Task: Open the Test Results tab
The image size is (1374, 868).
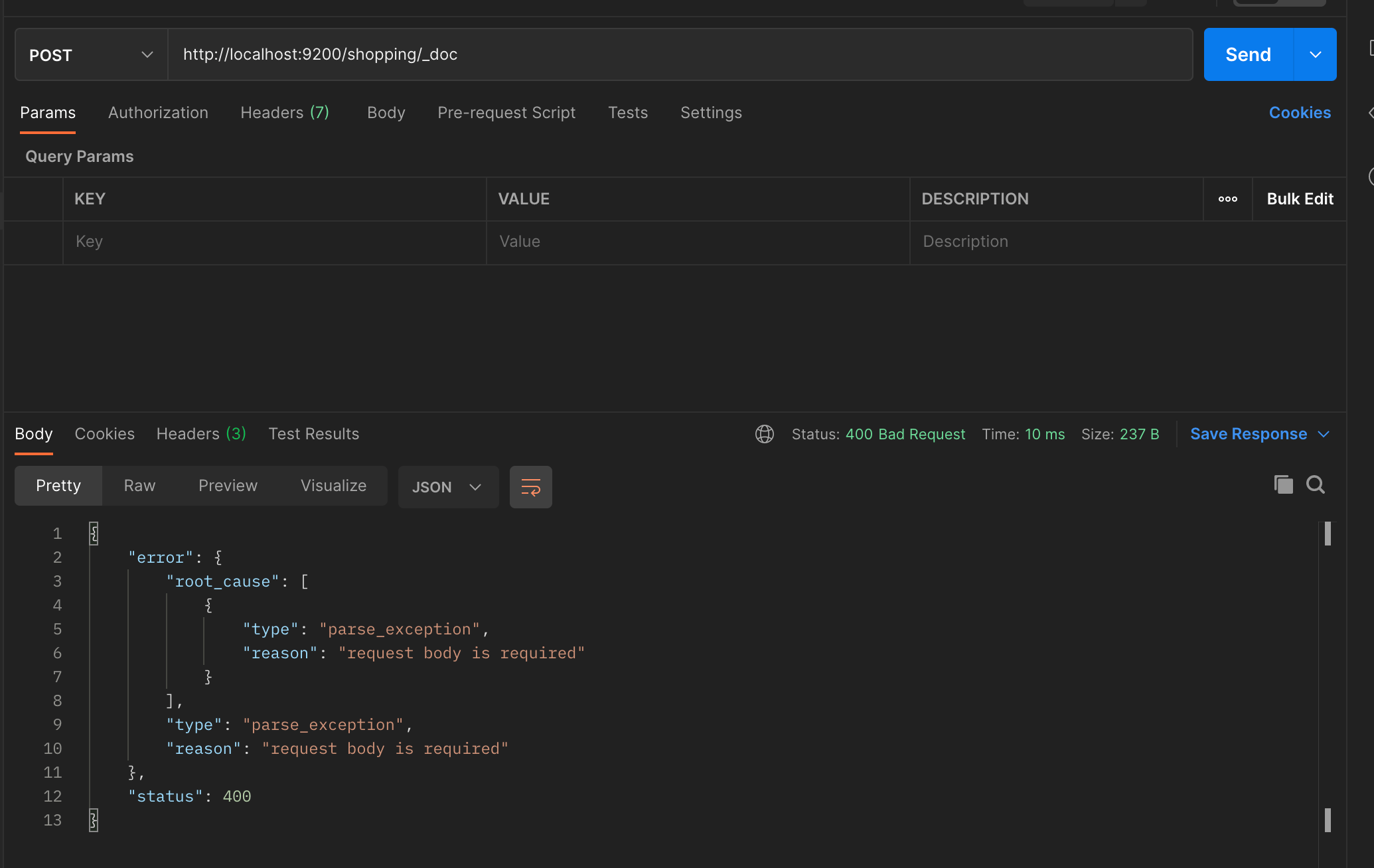Action: (314, 434)
